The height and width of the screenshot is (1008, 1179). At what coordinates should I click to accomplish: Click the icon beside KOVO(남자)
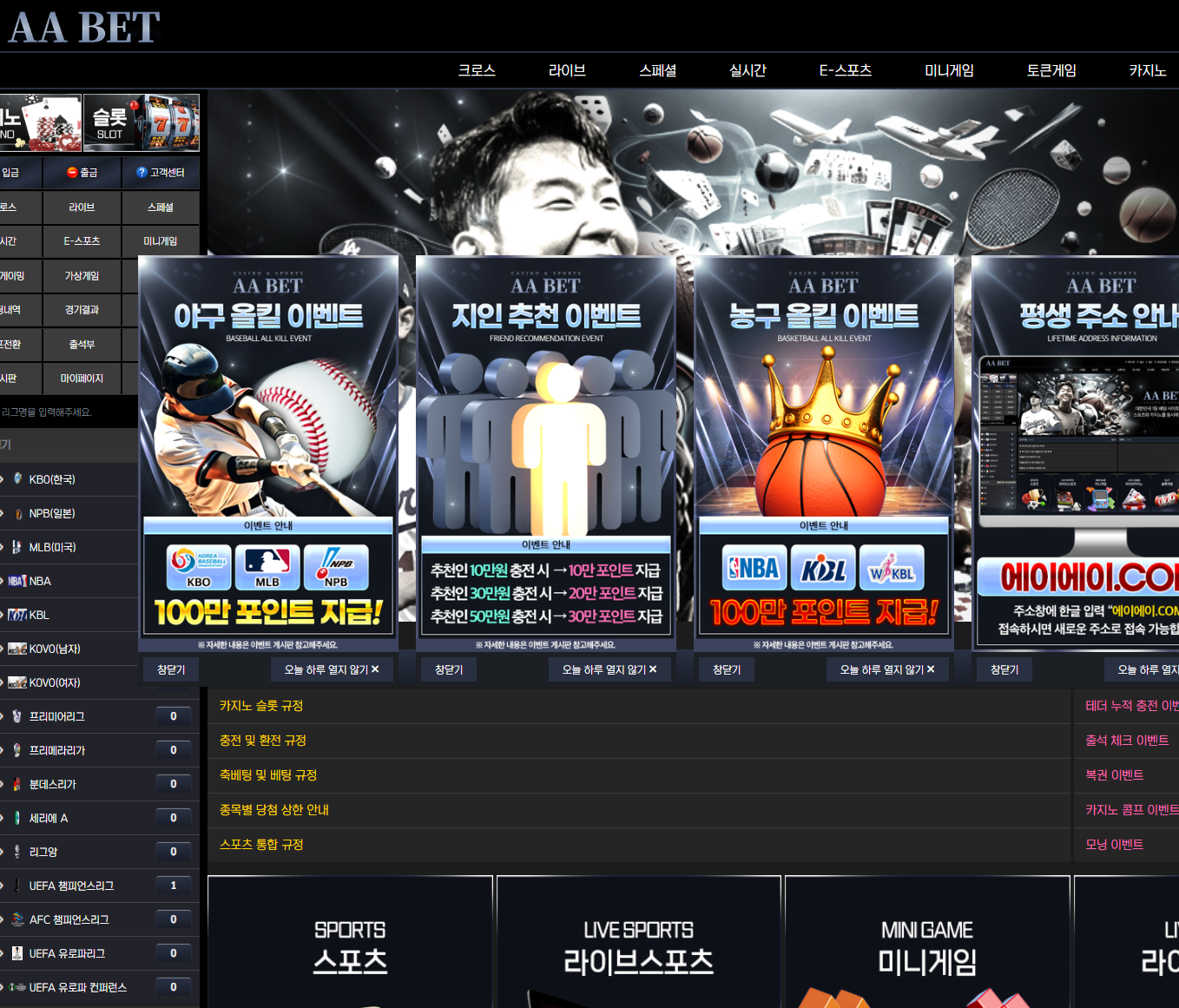(x=17, y=649)
